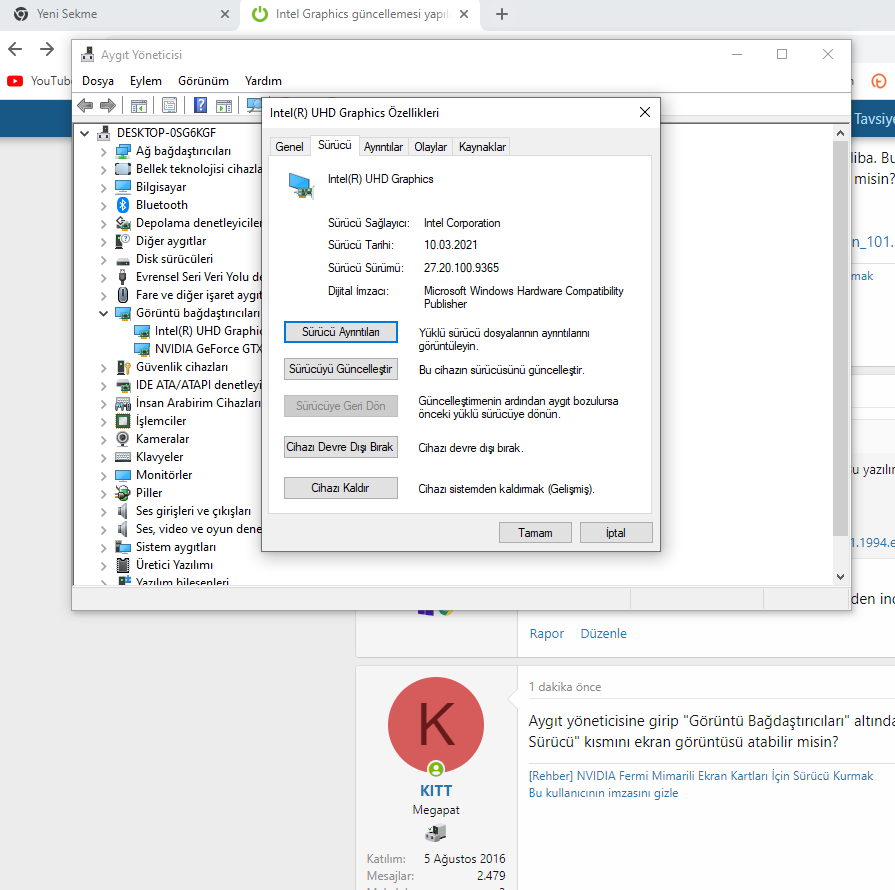This screenshot has width=895, height=890.
Task: Select NVIDIA GeForce GTX in device tree
Action: coord(208,349)
